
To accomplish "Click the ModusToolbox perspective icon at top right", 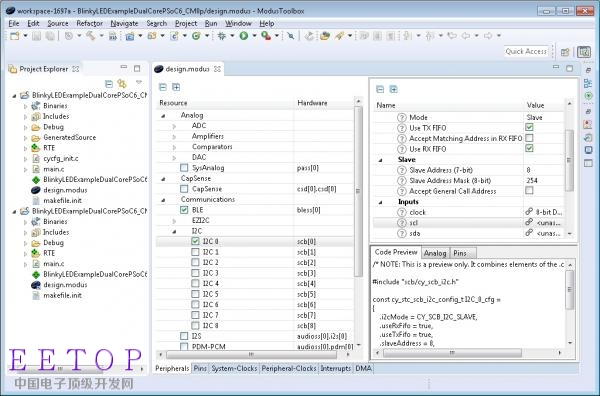I will pos(584,52).
